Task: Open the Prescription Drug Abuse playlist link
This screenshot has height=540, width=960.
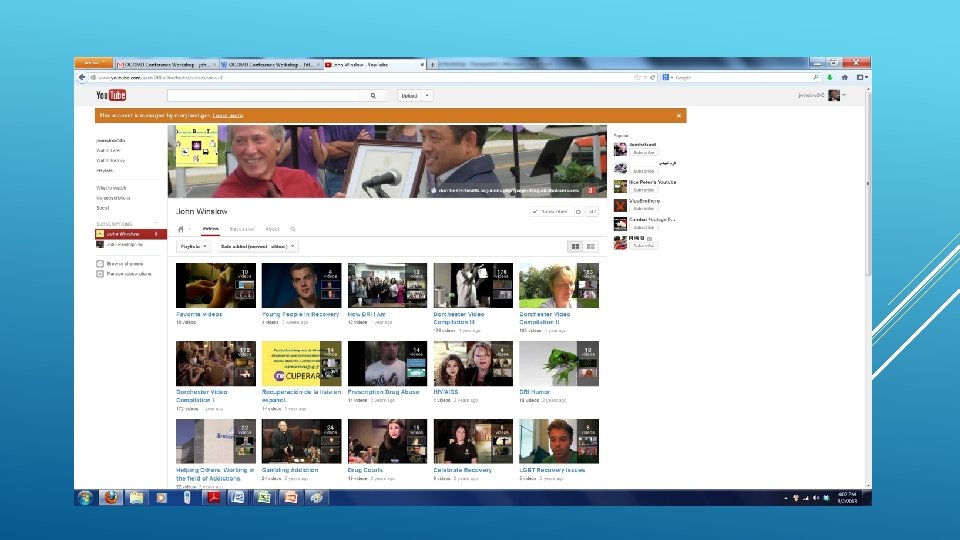Action: [x=383, y=392]
